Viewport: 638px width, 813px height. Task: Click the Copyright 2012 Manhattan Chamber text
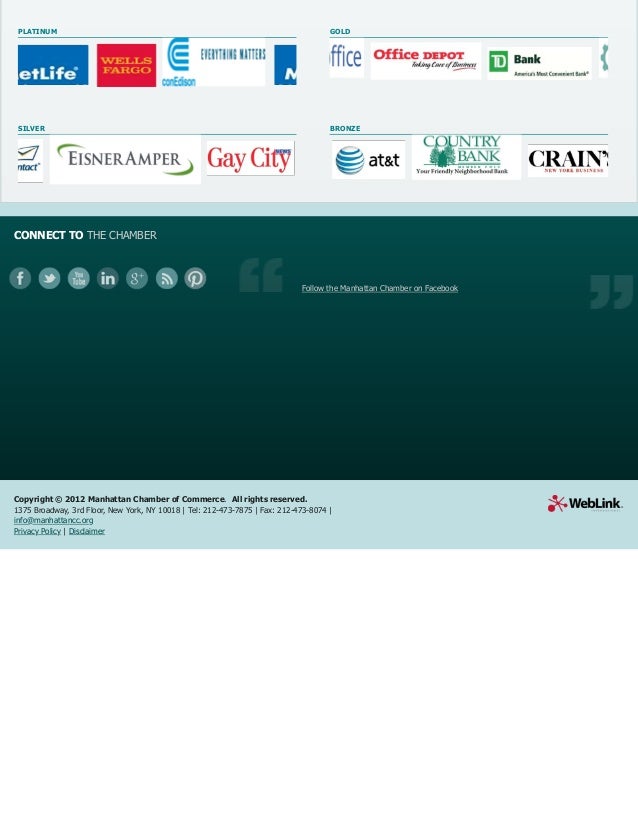tap(160, 499)
